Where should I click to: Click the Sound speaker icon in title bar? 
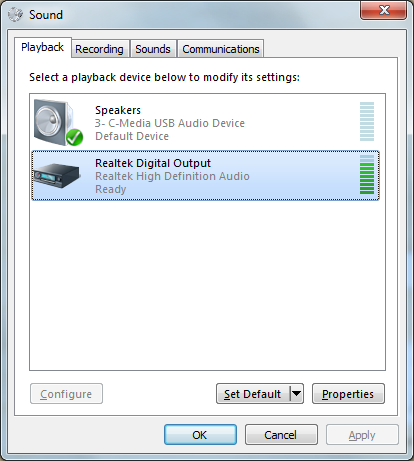coord(15,14)
